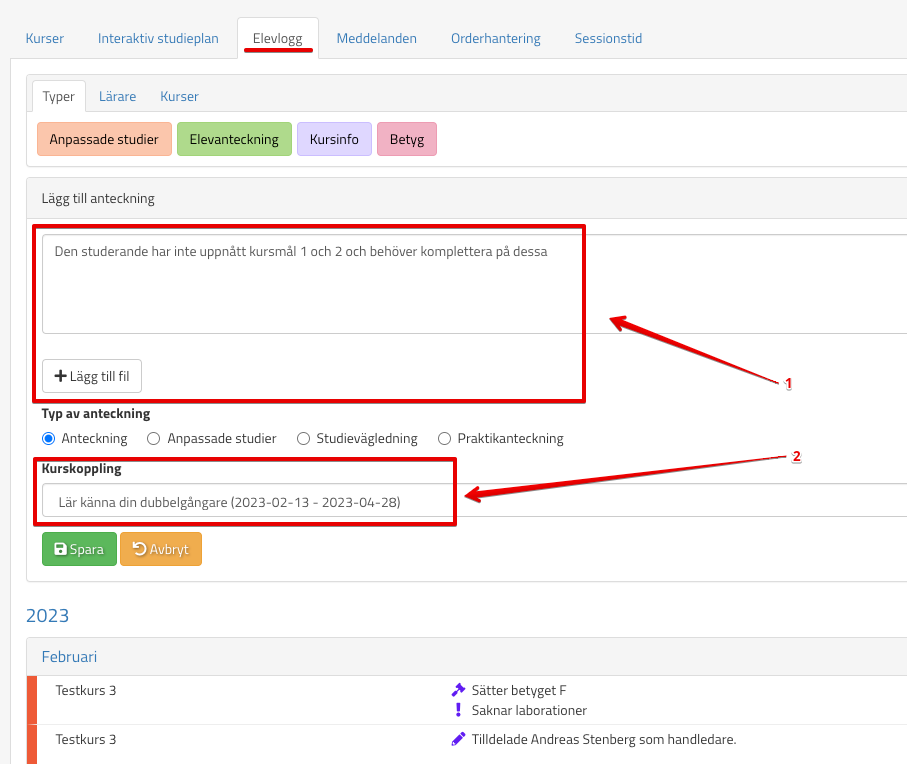Select the Praktikanteckning radio button
Image resolution: width=907 pixels, height=764 pixels.
click(444, 438)
